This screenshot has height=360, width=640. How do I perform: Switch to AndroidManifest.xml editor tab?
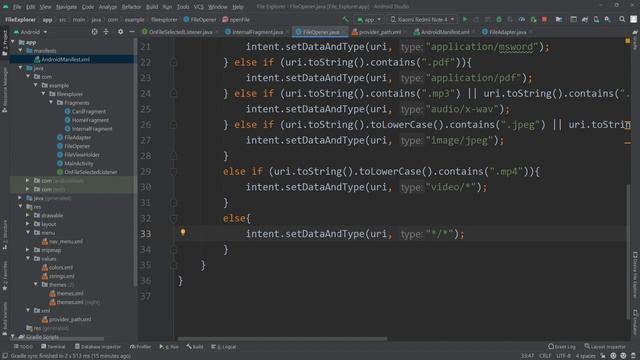[442, 32]
